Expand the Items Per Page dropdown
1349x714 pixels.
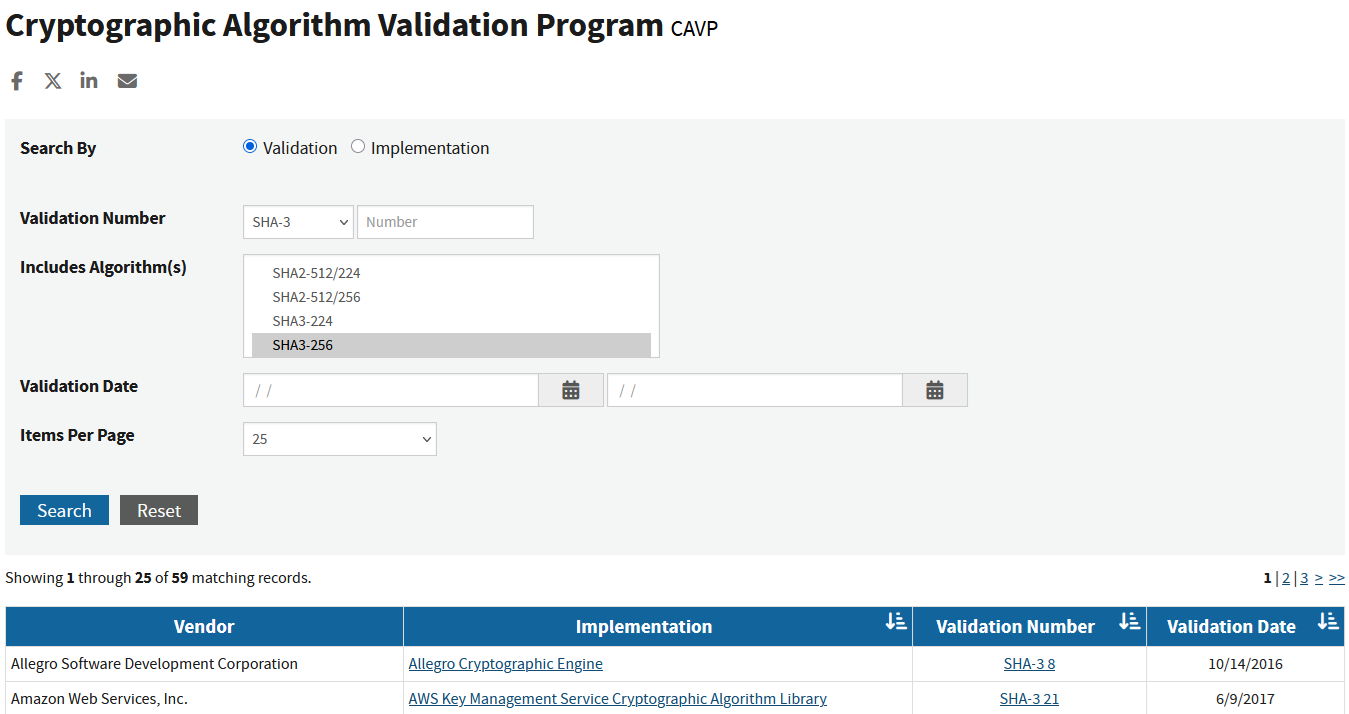click(x=339, y=439)
